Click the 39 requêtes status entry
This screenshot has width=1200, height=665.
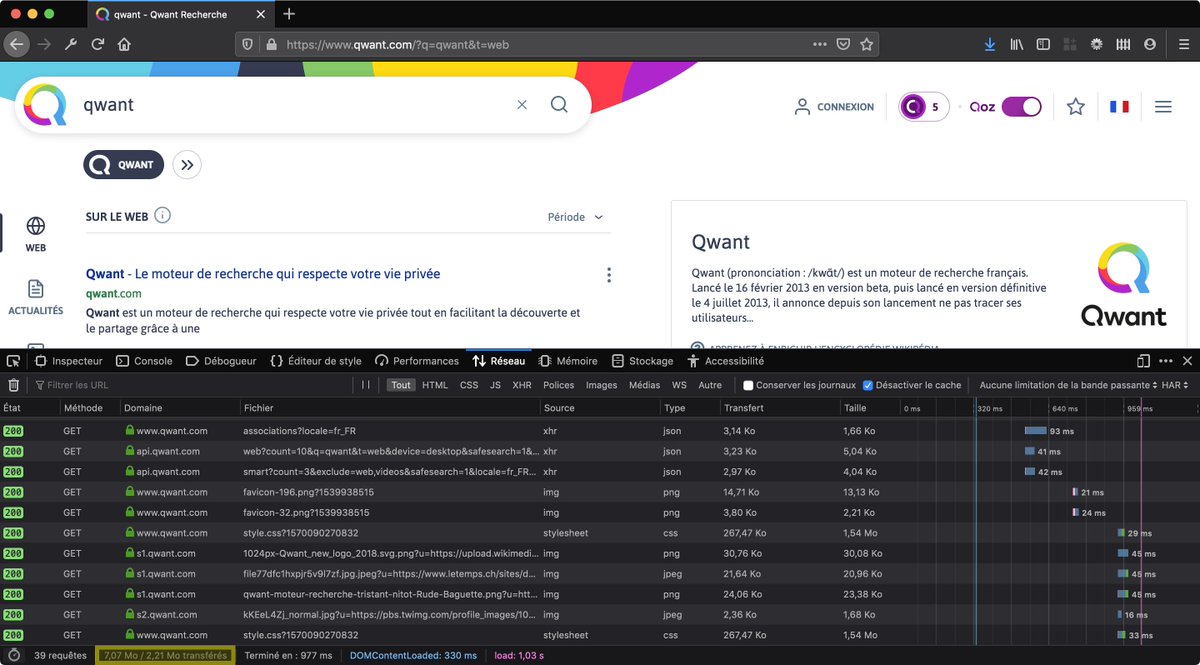[60, 655]
